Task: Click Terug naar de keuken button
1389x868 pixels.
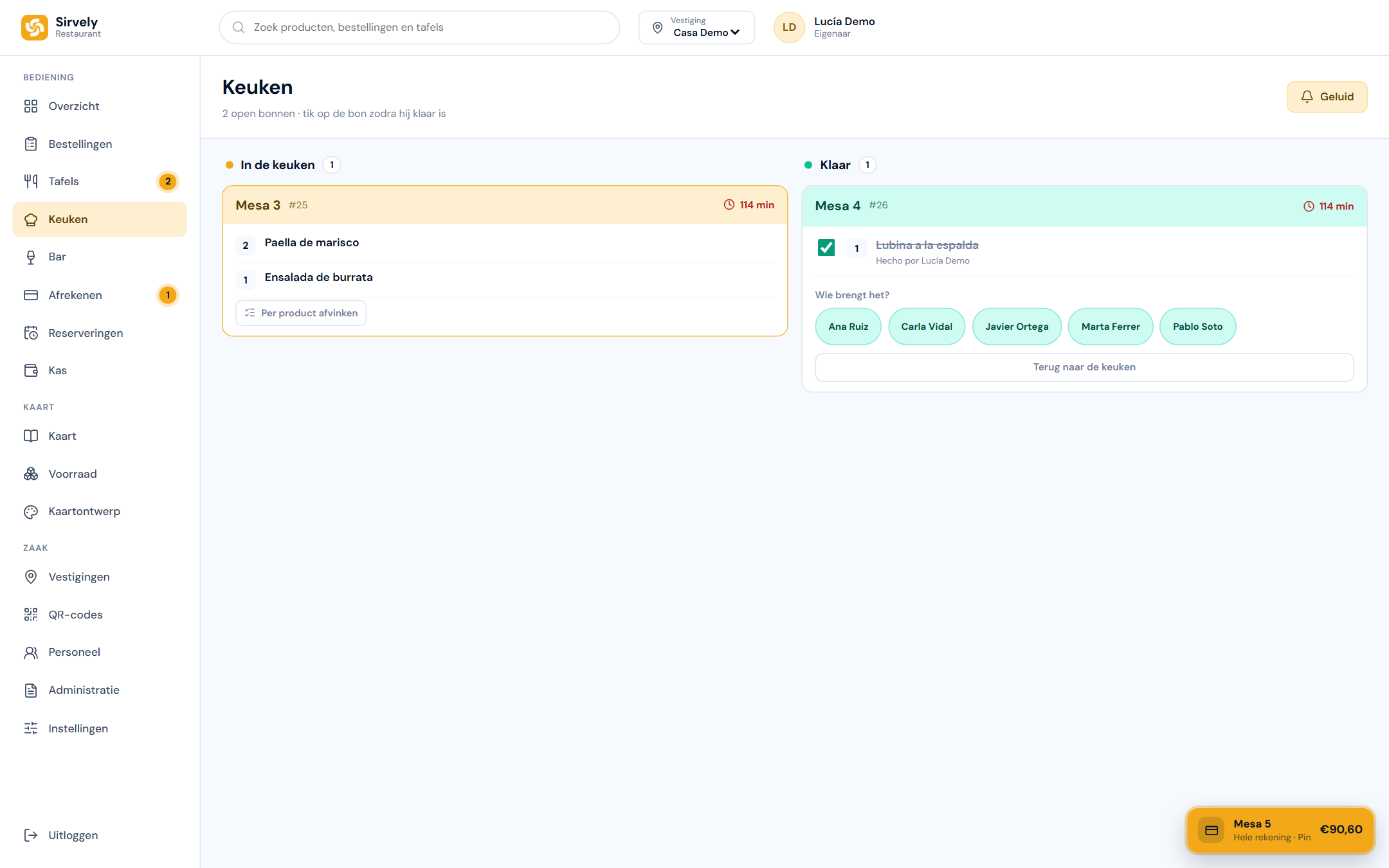Action: tap(1084, 367)
